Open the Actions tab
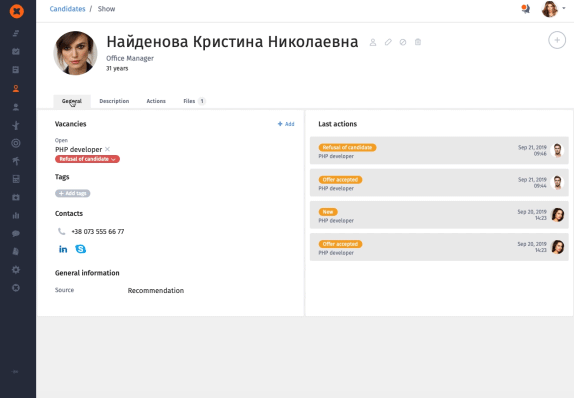Viewport: 574px width, 398px height. click(156, 101)
